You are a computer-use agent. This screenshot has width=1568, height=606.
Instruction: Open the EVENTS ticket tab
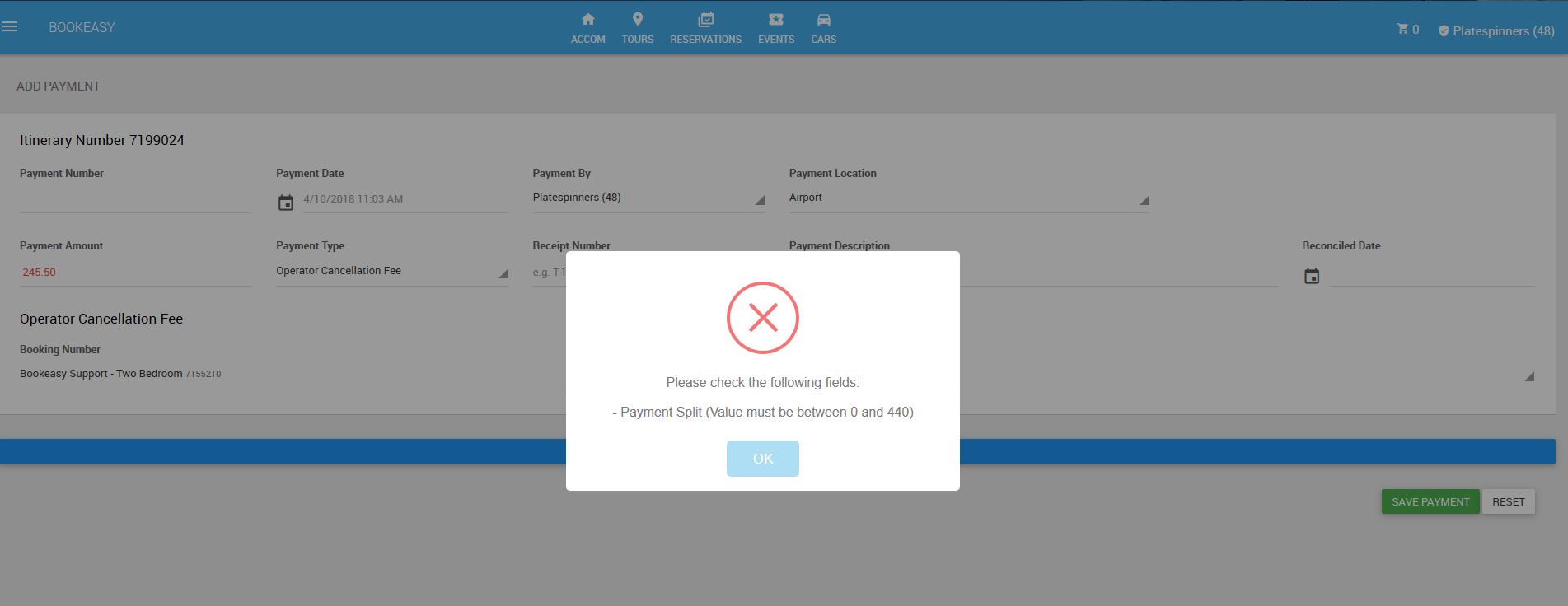coord(776,28)
